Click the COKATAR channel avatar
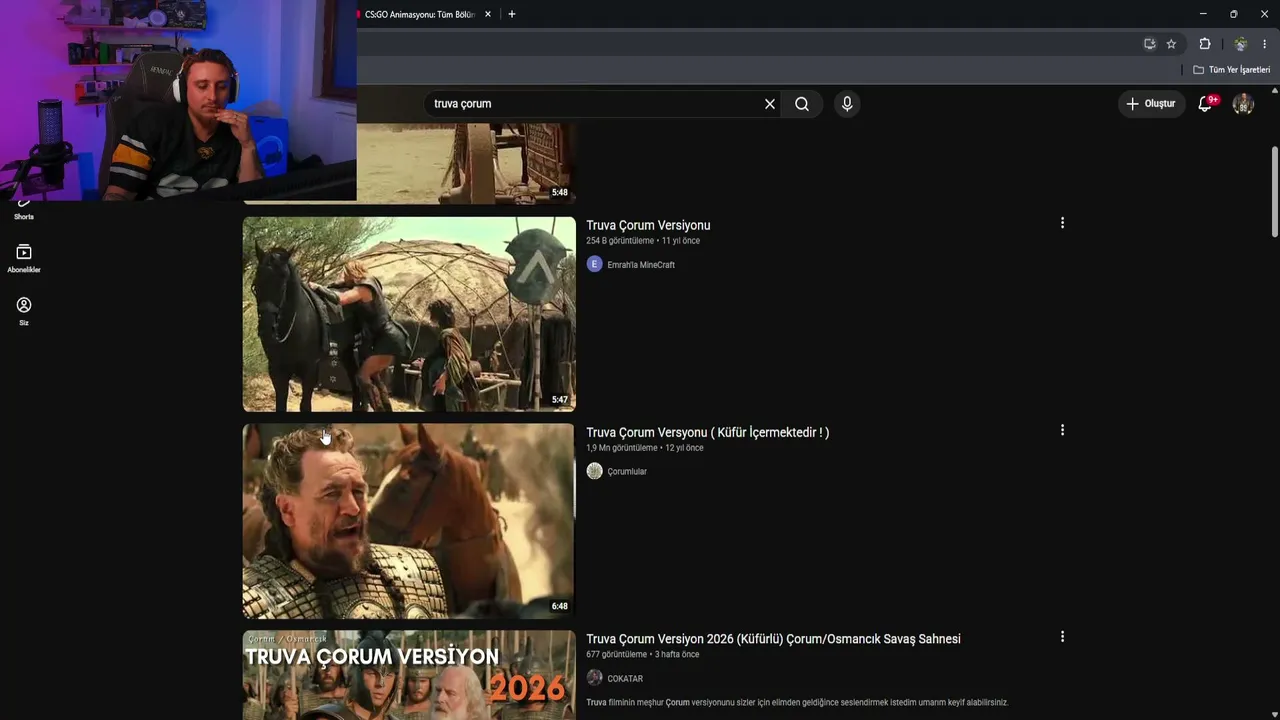The width and height of the screenshot is (1280, 720). 595,678
